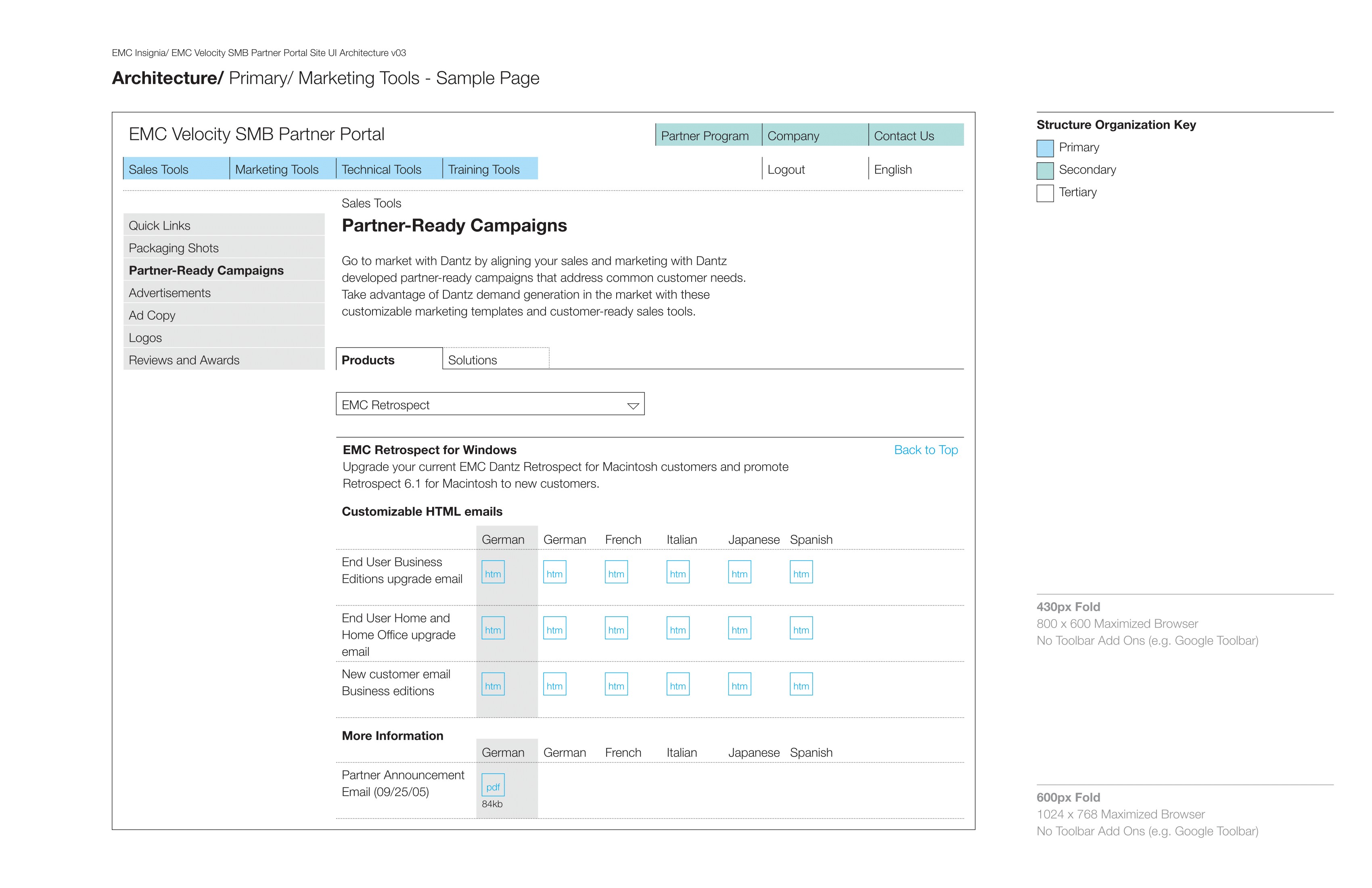The image size is (1372, 888).
Task: Click the Secondary teal color key swatch
Action: (1045, 171)
